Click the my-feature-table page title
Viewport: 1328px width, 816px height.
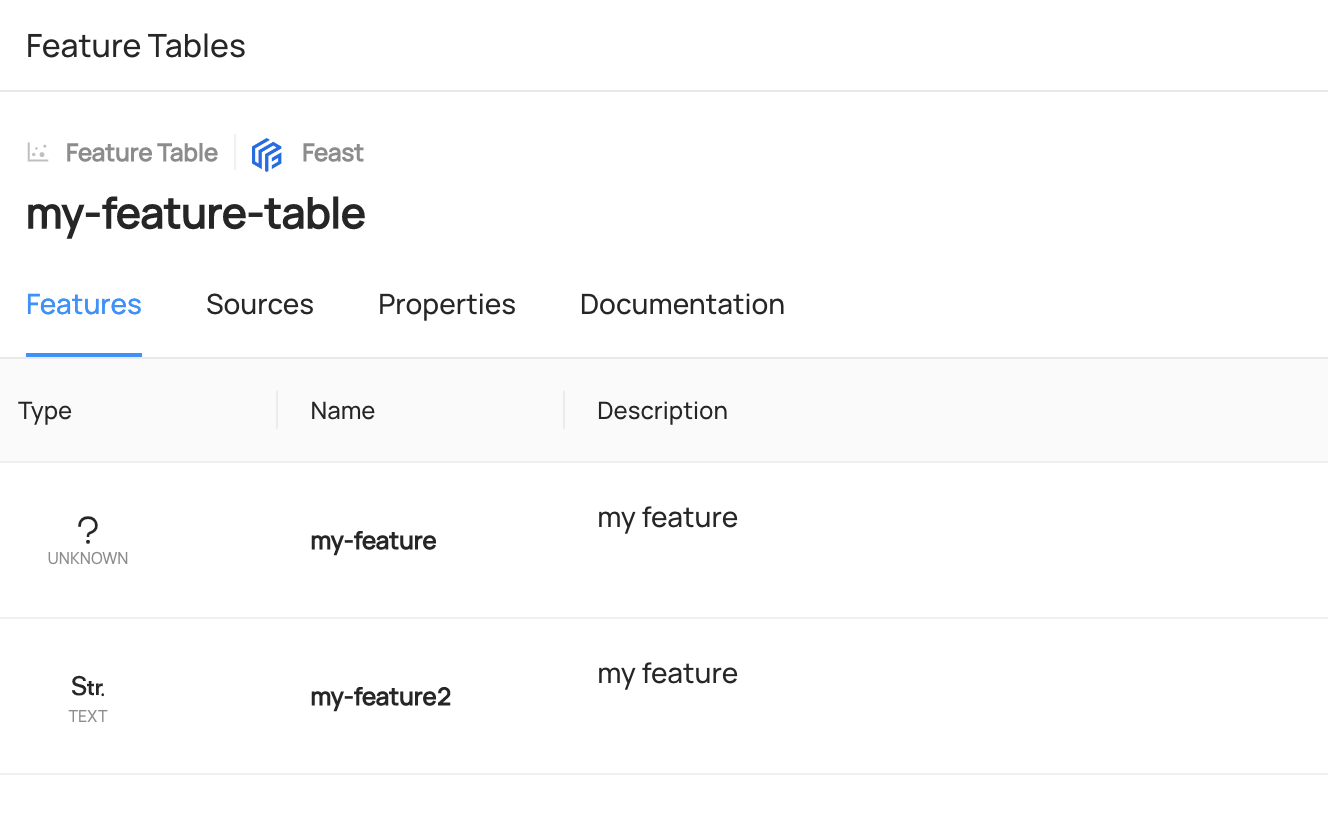tap(195, 213)
